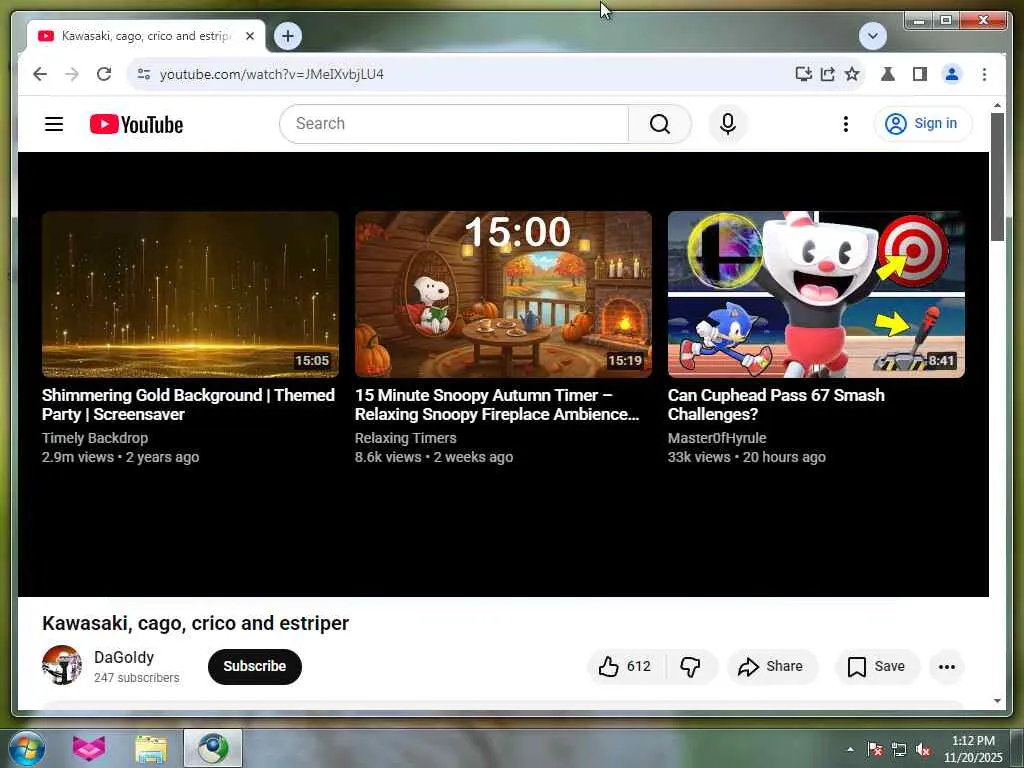This screenshot has height=768, width=1024.
Task: Open network status tray icon
Action: tap(899, 750)
